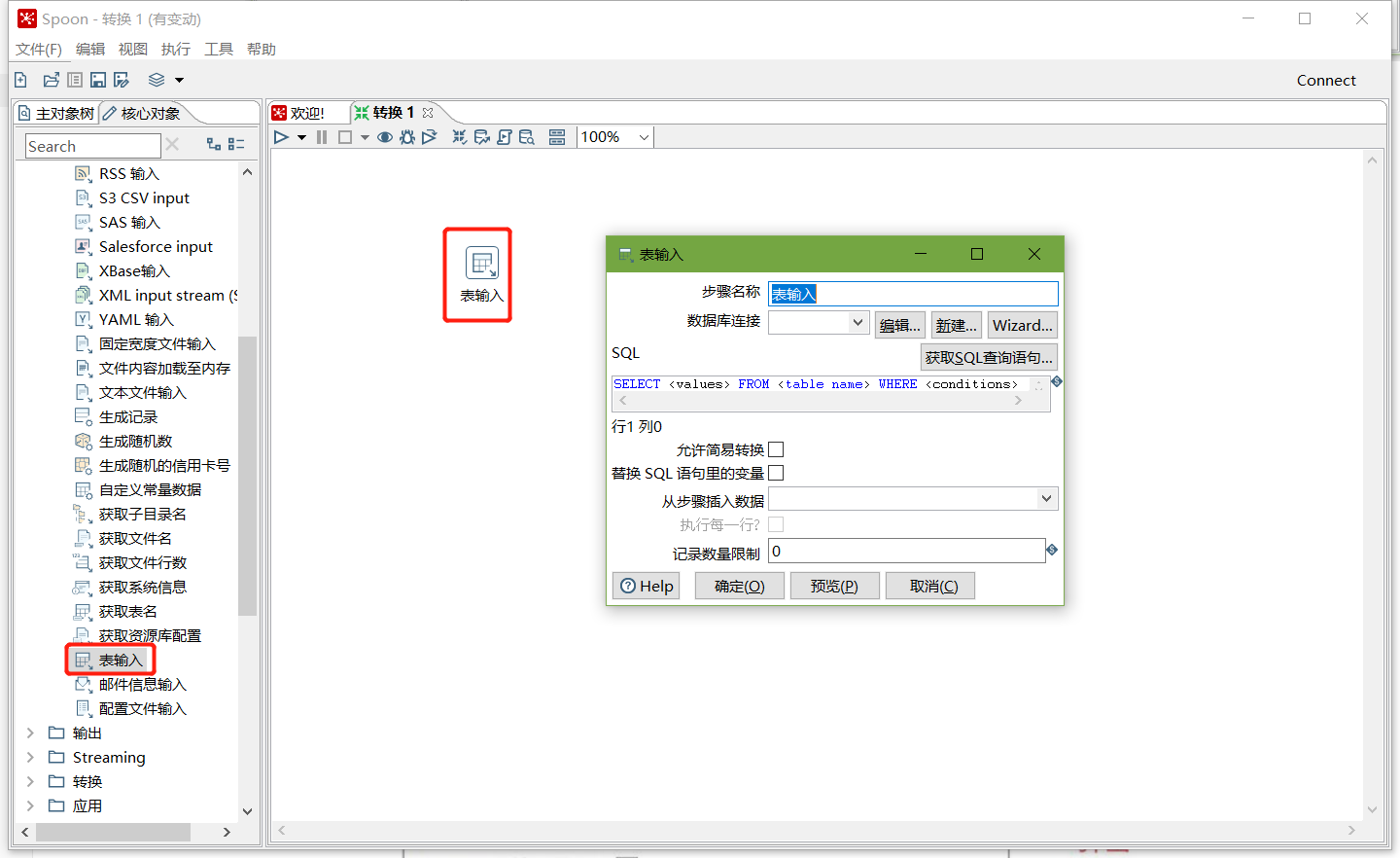The height and width of the screenshot is (858, 1400).
Task: Open the 编辑 menu
Action: 90,49
